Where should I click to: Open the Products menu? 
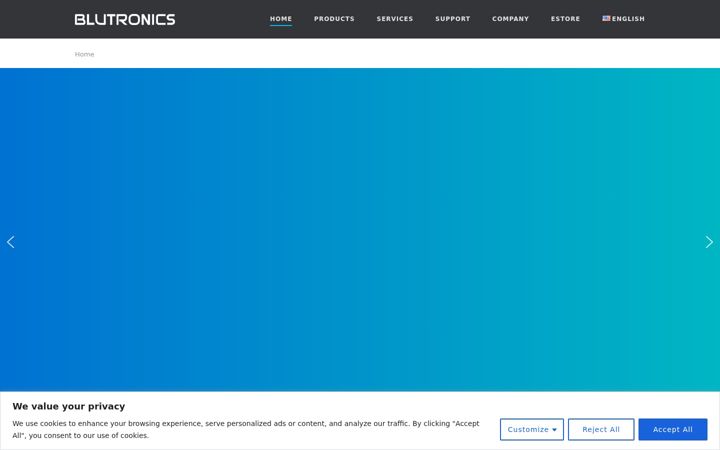coord(334,19)
